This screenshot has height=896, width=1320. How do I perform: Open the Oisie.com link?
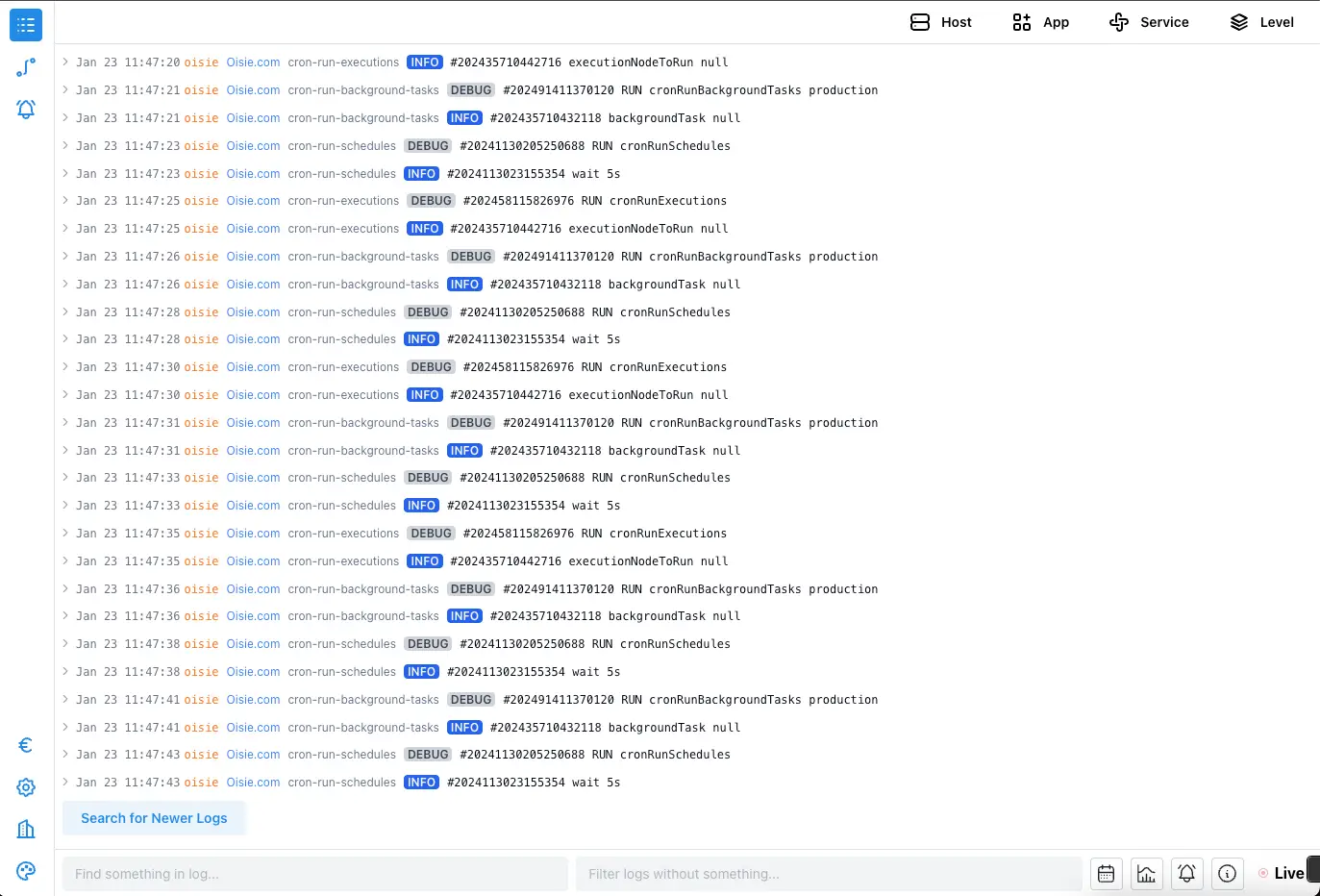click(x=253, y=62)
